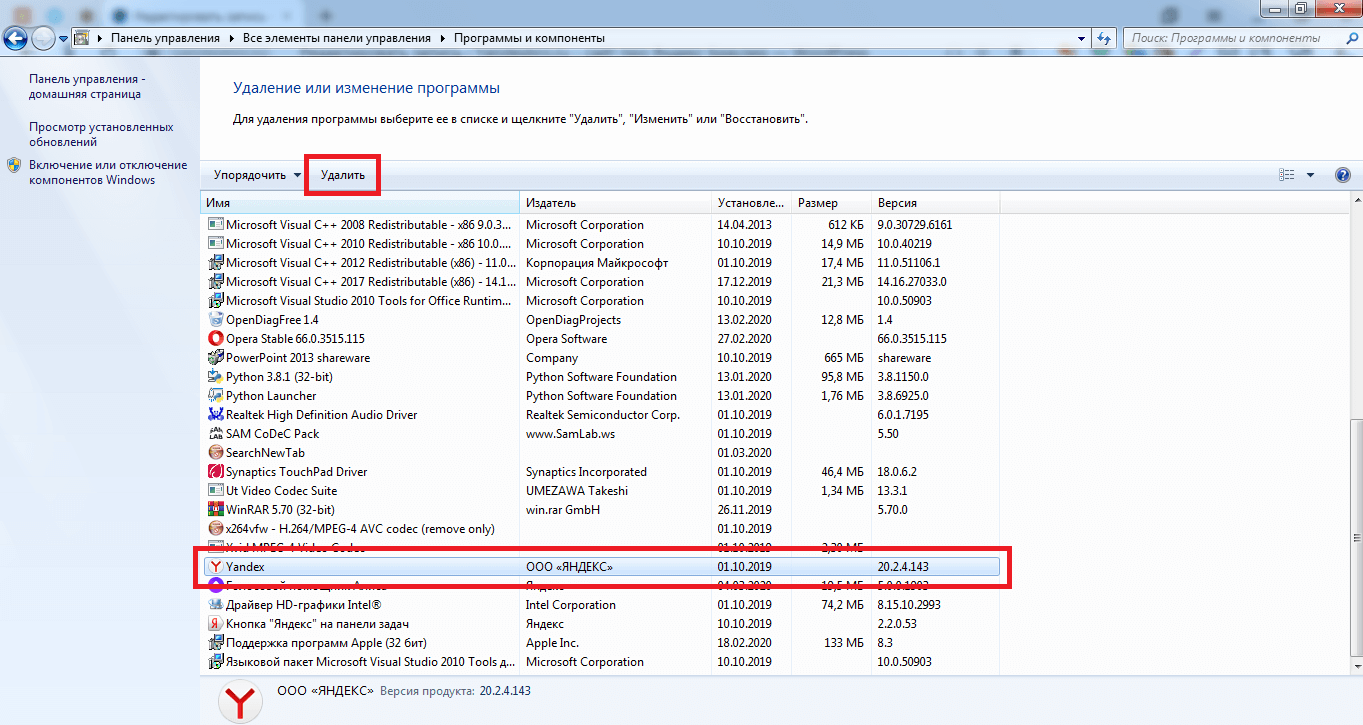This screenshot has width=1363, height=725.
Task: Click Панель управления breadcrumb segment
Action: 165,38
